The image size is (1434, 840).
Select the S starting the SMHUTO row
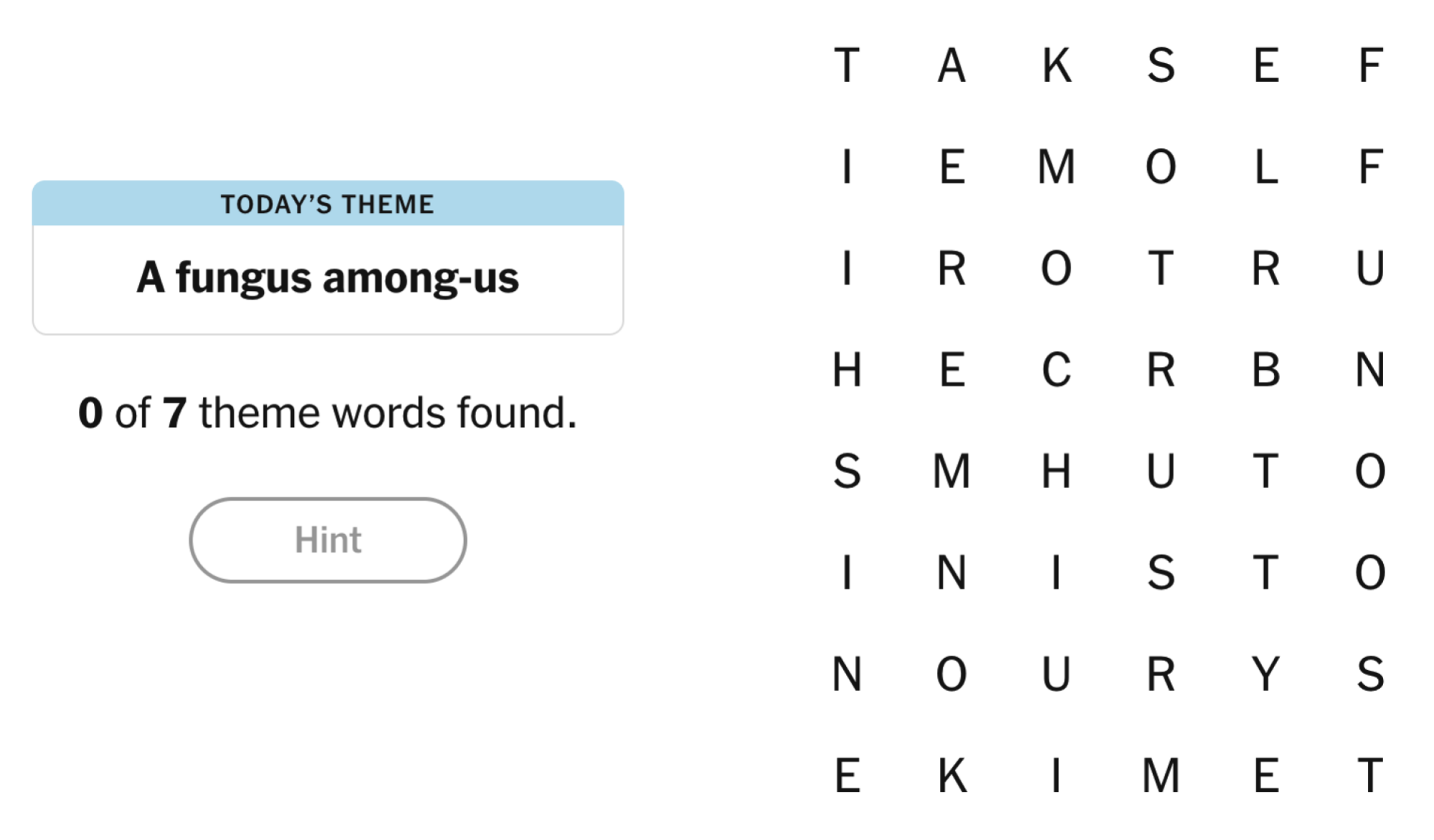point(847,472)
